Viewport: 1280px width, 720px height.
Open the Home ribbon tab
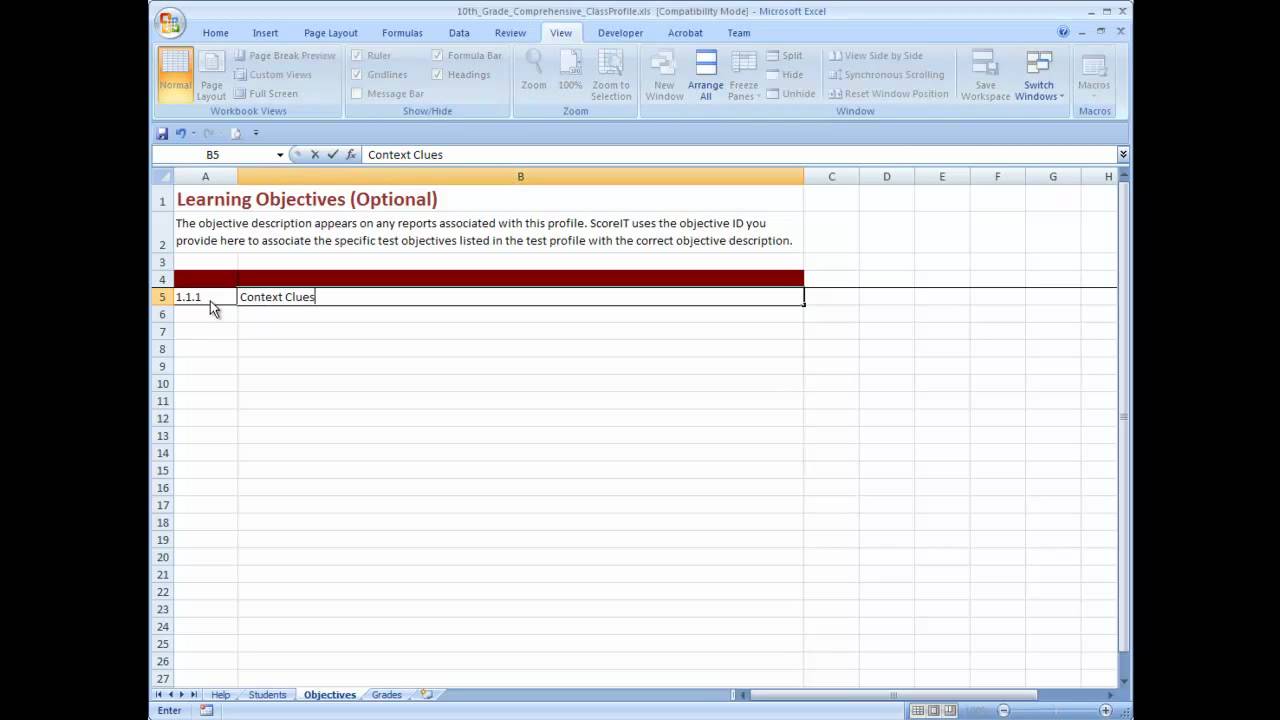pos(215,33)
